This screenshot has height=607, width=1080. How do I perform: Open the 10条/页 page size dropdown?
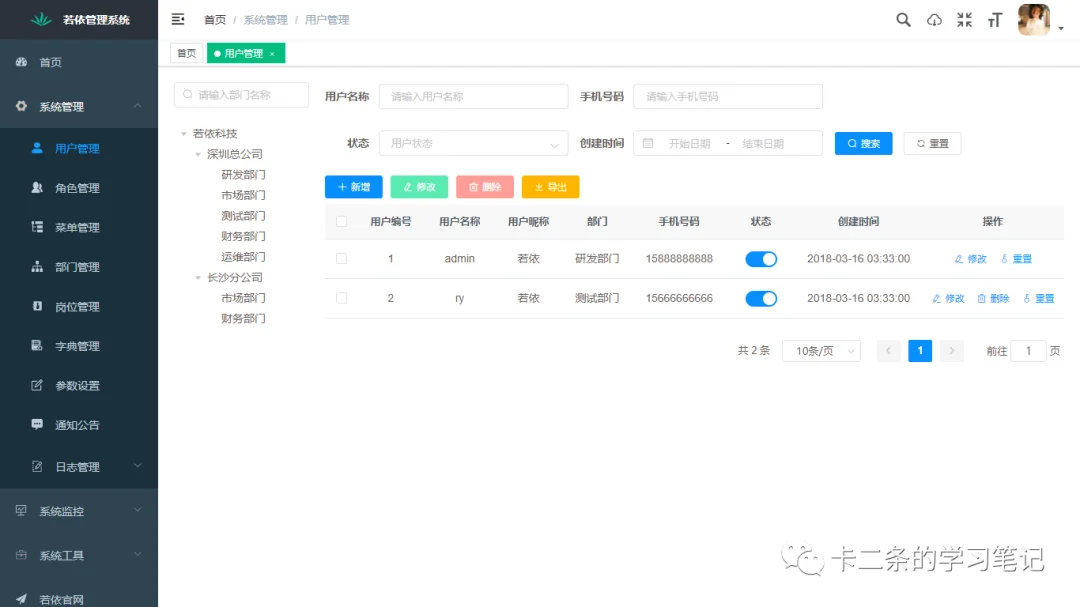pyautogui.click(x=821, y=351)
